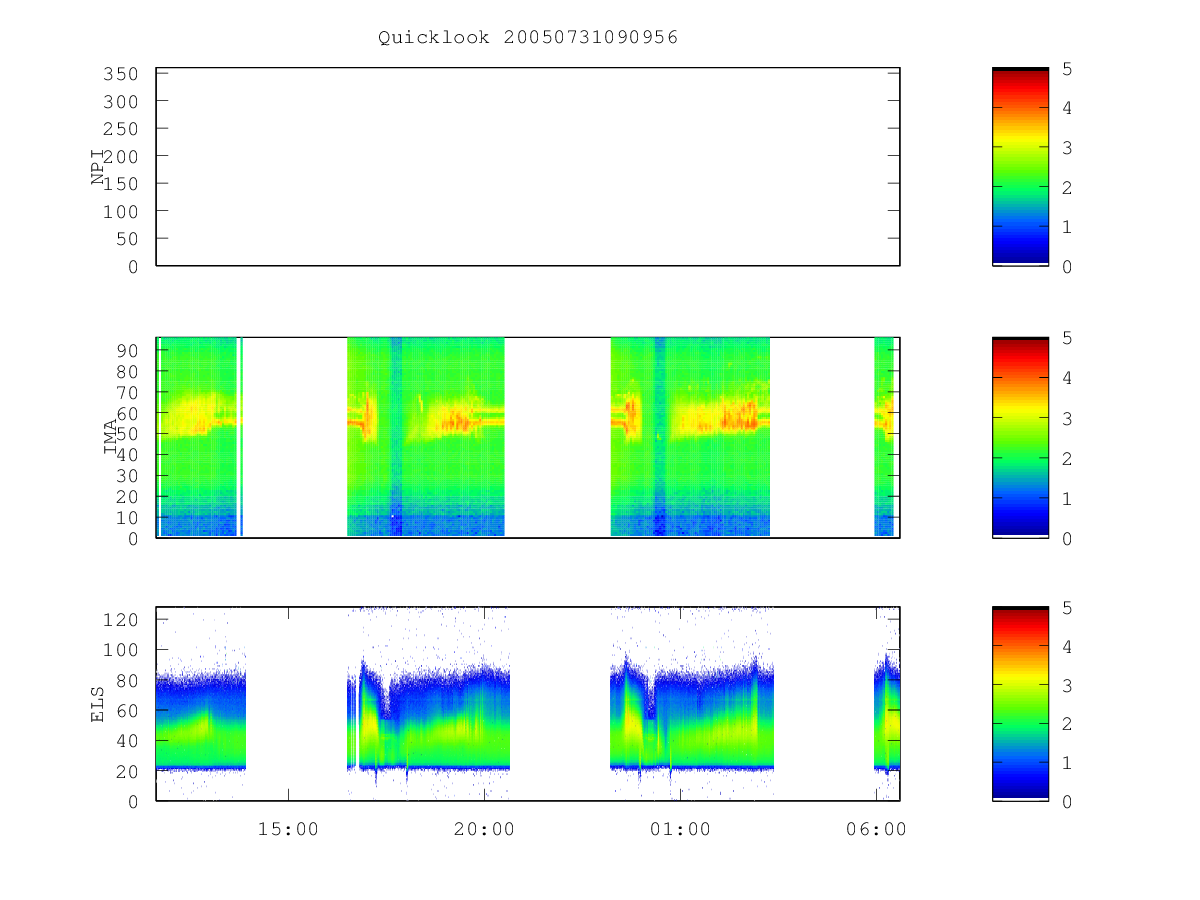1200x900 pixels.
Task: Click the 20:00 time axis label
Action: [x=484, y=829]
